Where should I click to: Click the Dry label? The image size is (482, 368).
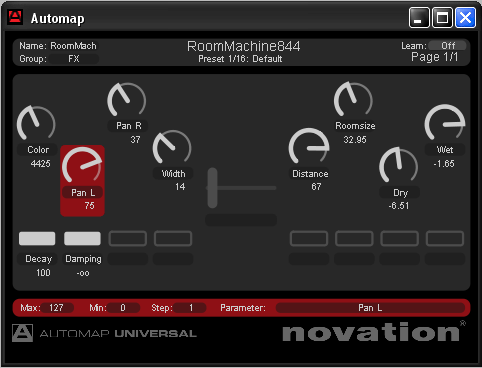pyautogui.click(x=400, y=193)
